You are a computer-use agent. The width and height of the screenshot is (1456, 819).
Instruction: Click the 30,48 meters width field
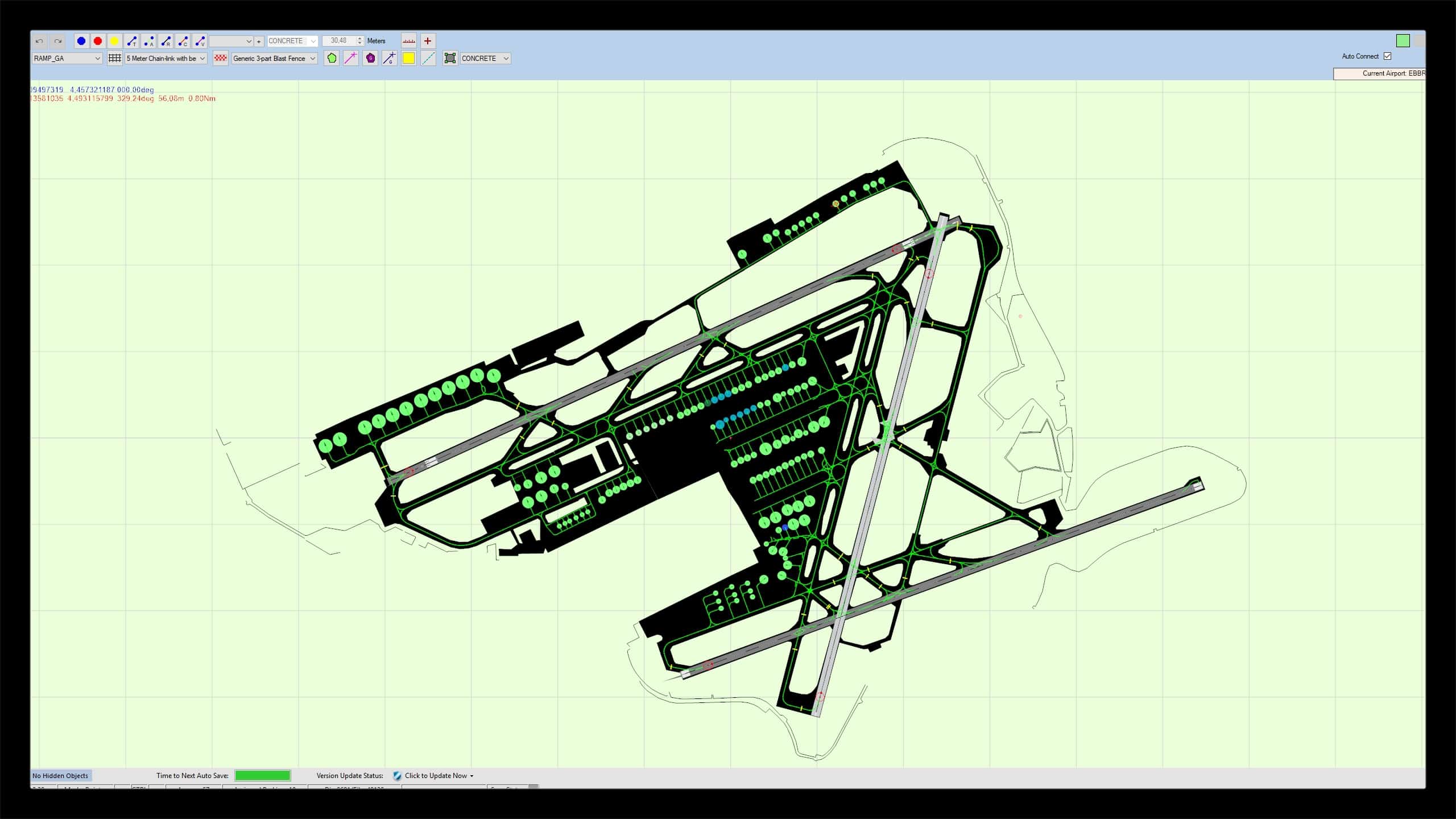[339, 41]
